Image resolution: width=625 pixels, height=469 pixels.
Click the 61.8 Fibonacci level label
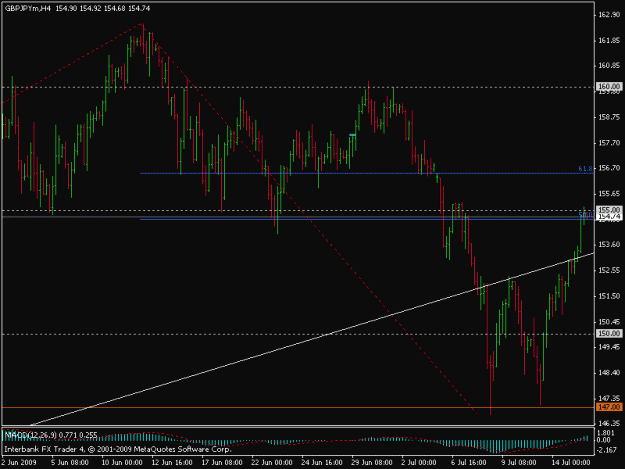586,169
